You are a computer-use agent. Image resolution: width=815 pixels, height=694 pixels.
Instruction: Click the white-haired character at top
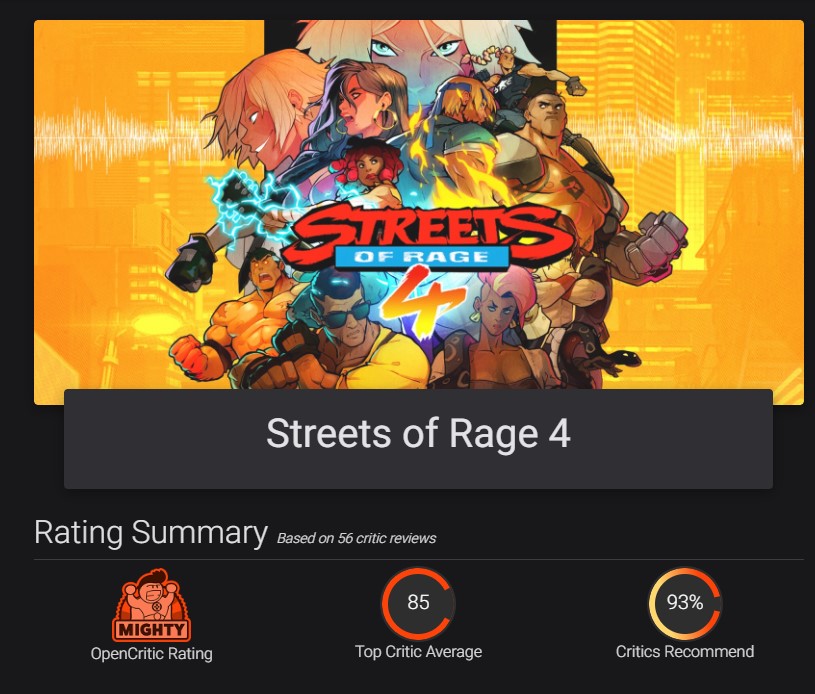(x=416, y=44)
